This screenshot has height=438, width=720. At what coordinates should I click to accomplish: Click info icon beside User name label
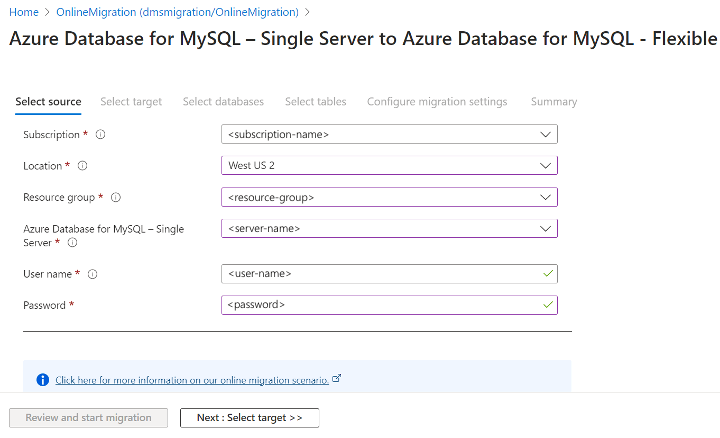(x=93, y=274)
